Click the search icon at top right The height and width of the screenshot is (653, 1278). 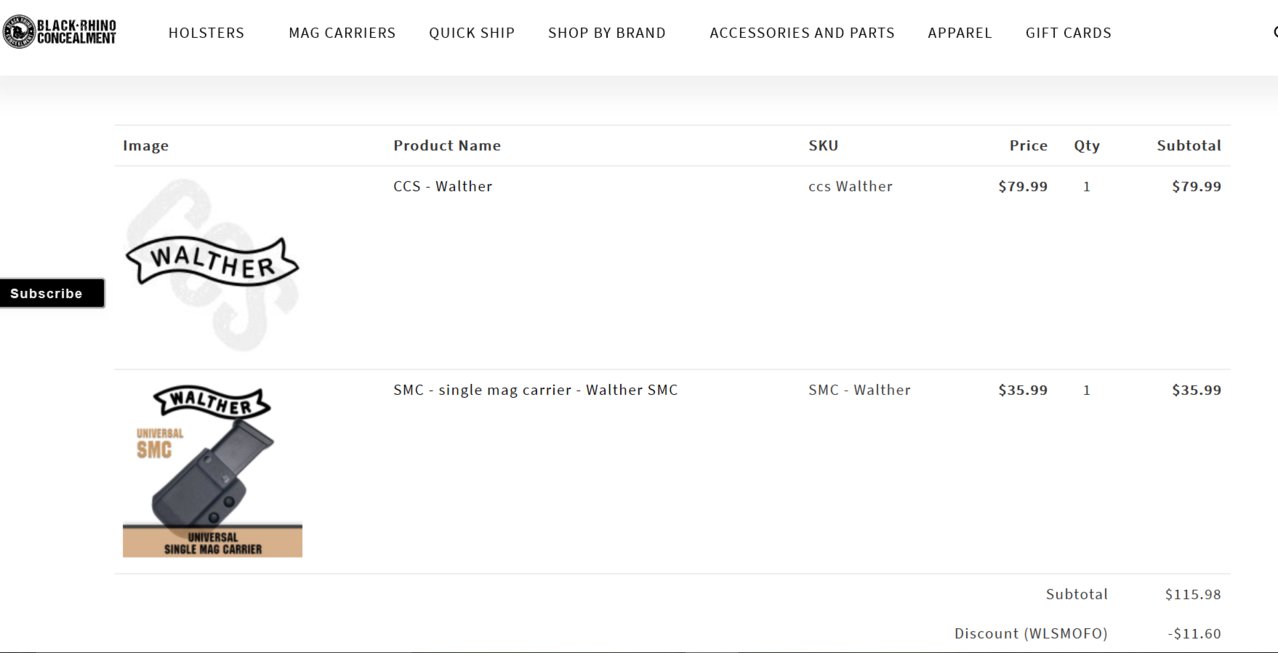(1274, 32)
